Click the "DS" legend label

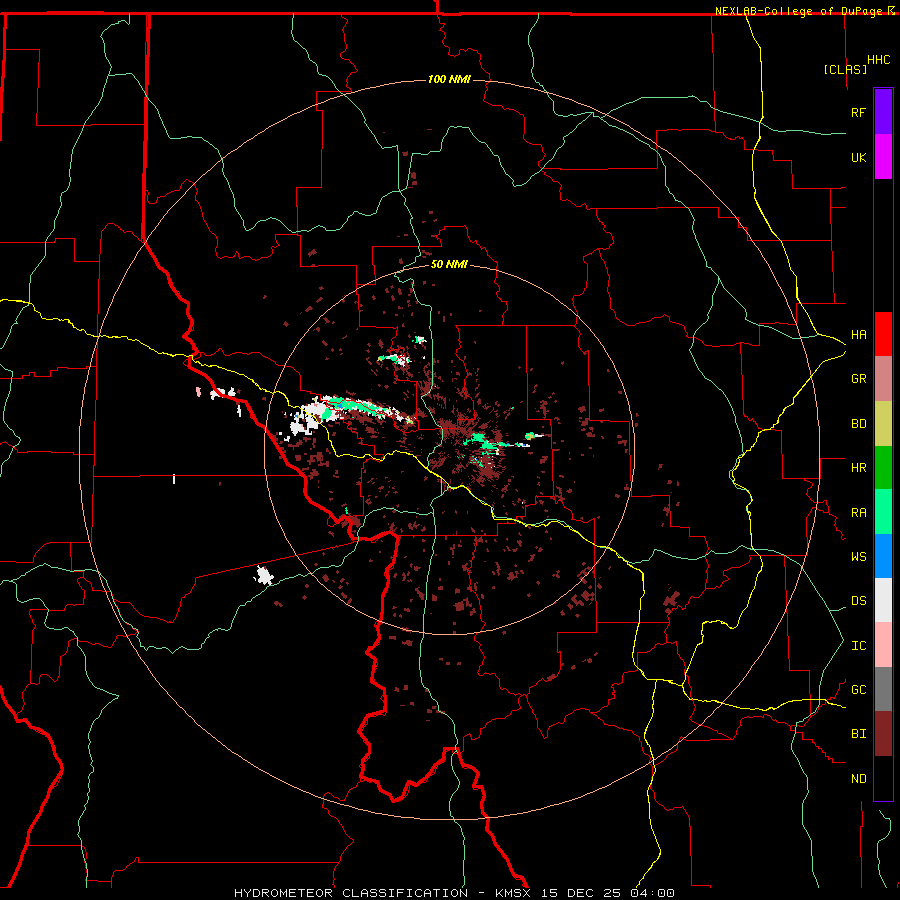point(858,601)
